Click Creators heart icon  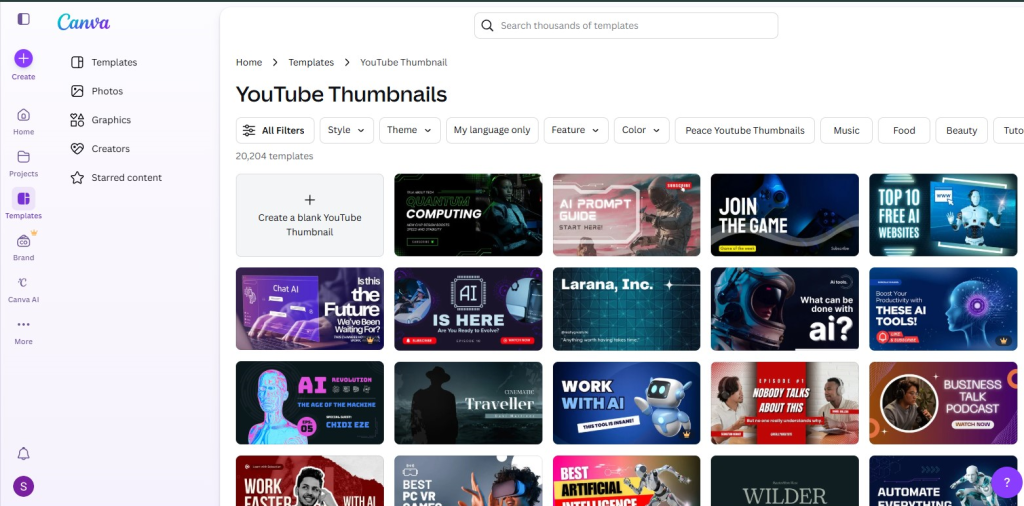(x=77, y=149)
